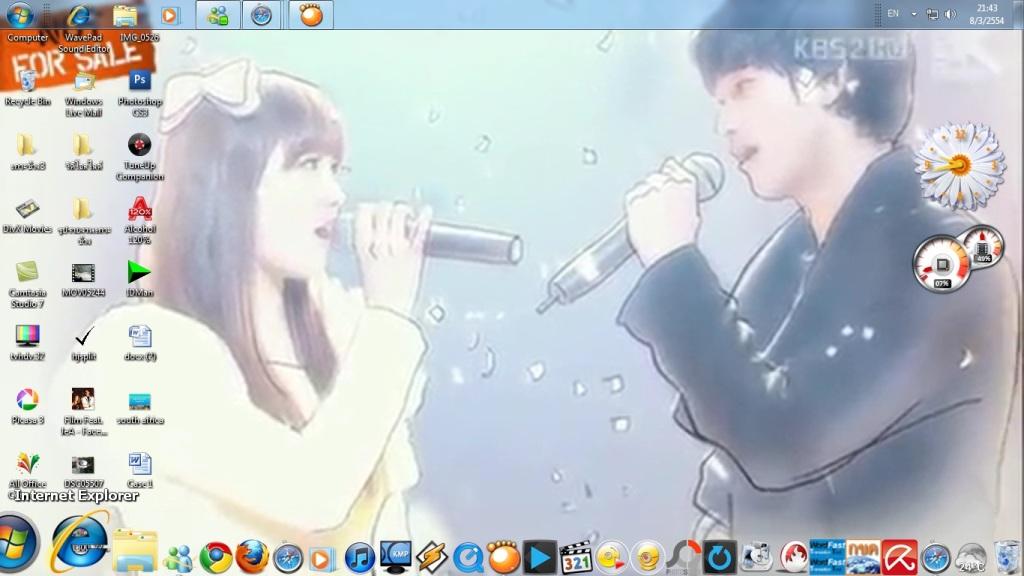
Task: Launch KMPlayer from the dock
Action: tap(396, 557)
